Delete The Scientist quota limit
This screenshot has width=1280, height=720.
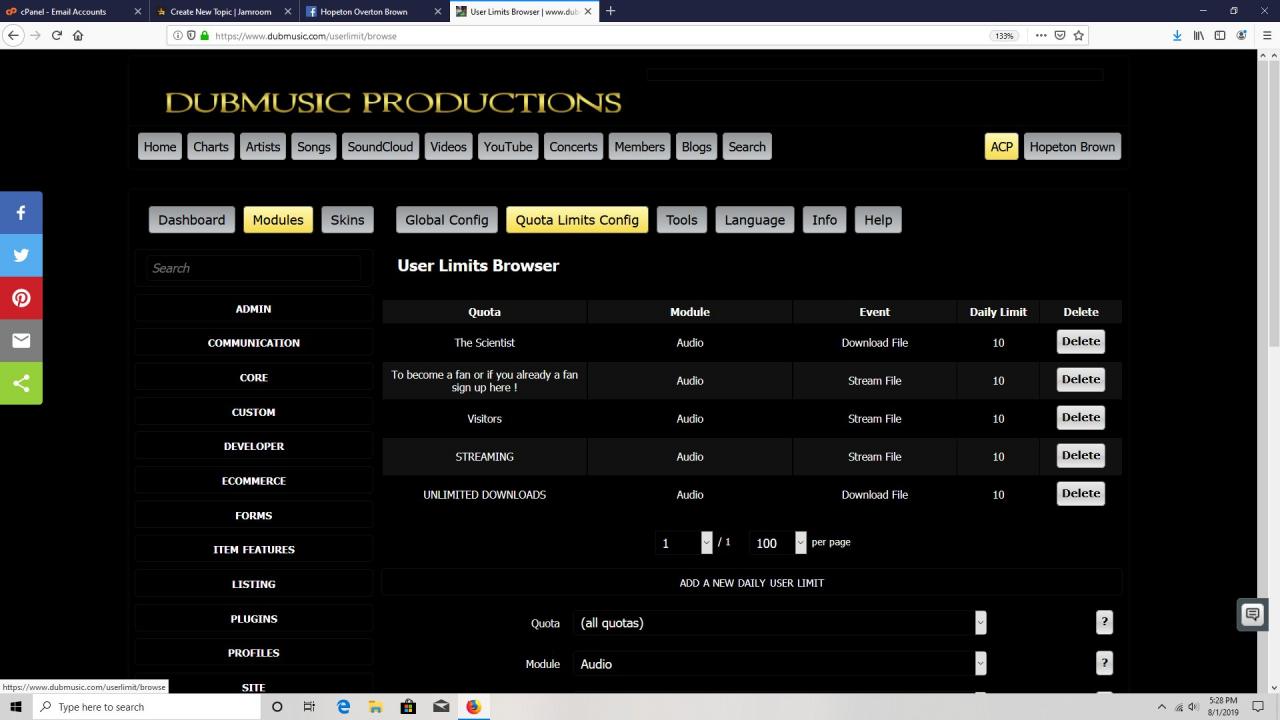tap(1080, 342)
